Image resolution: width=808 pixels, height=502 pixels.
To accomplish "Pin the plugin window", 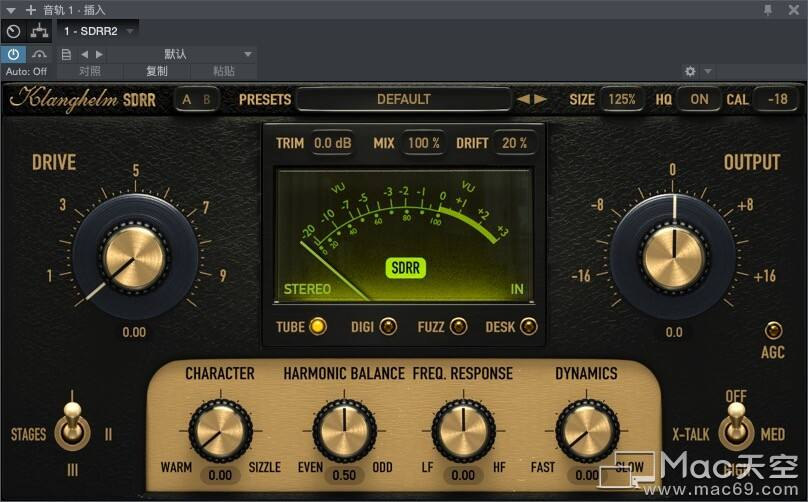I will pos(768,10).
